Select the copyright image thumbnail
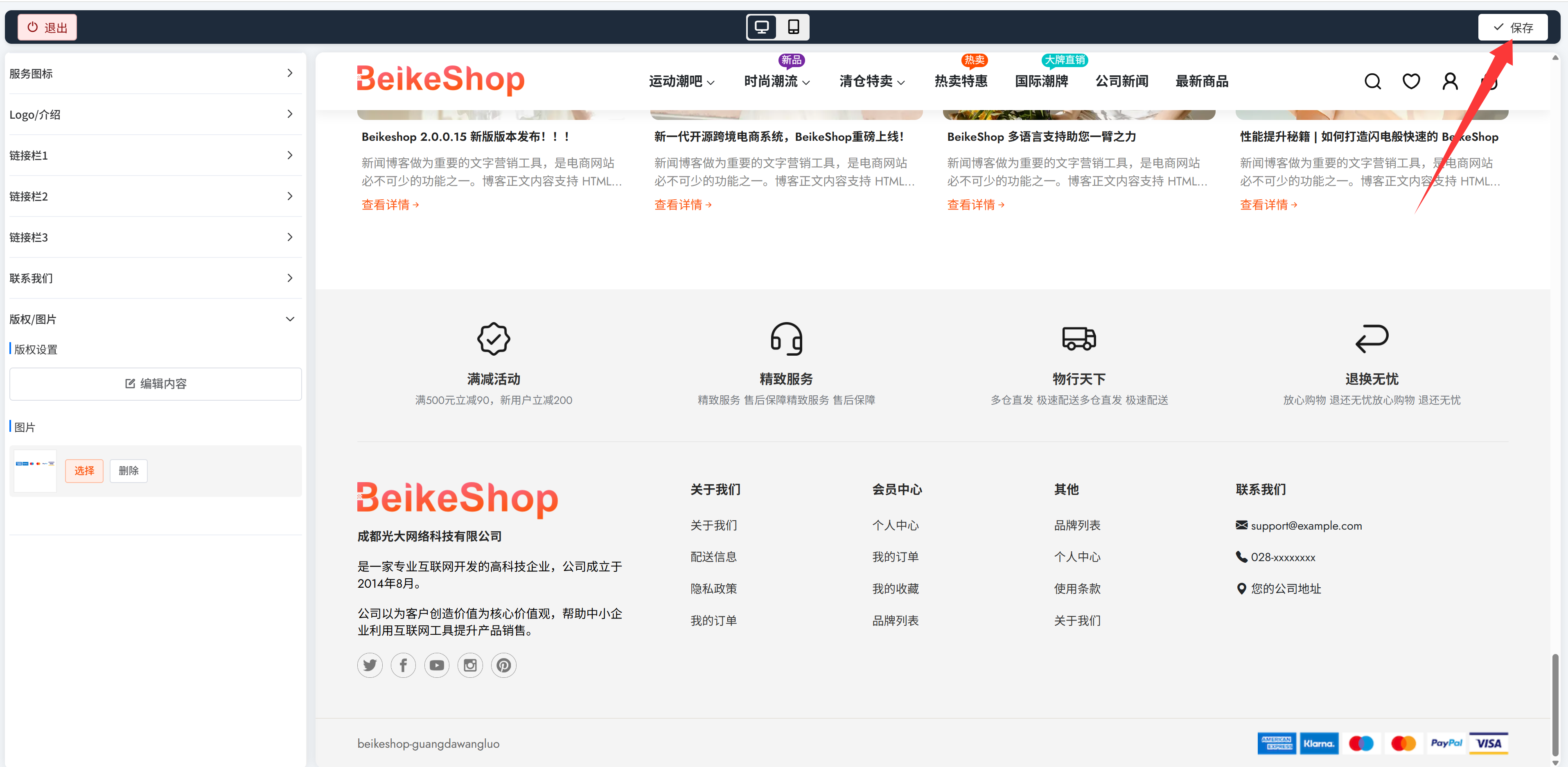Viewport: 1568px width, 767px height. (x=35, y=470)
